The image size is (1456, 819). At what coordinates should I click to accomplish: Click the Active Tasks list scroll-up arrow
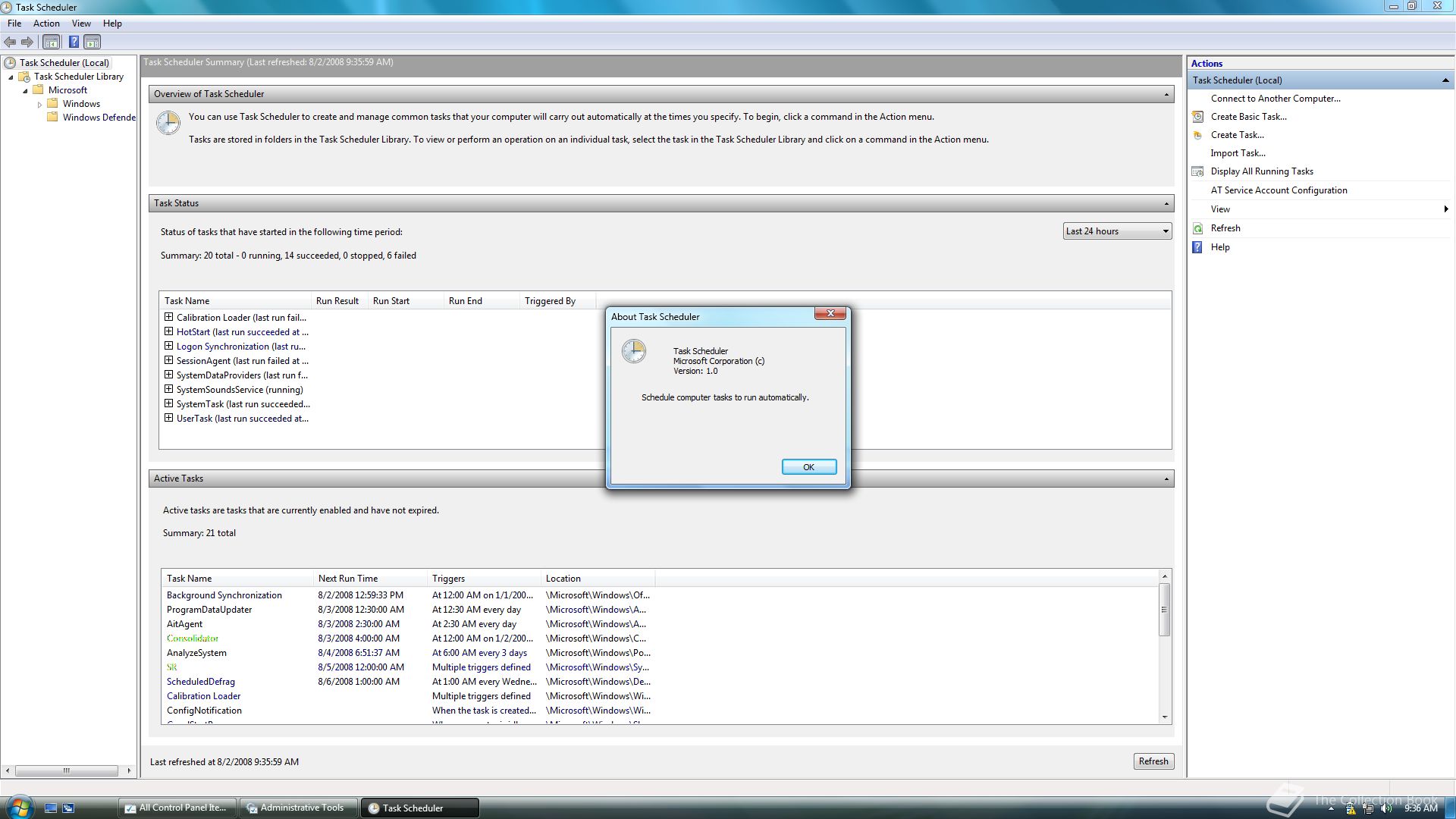[x=1165, y=577]
